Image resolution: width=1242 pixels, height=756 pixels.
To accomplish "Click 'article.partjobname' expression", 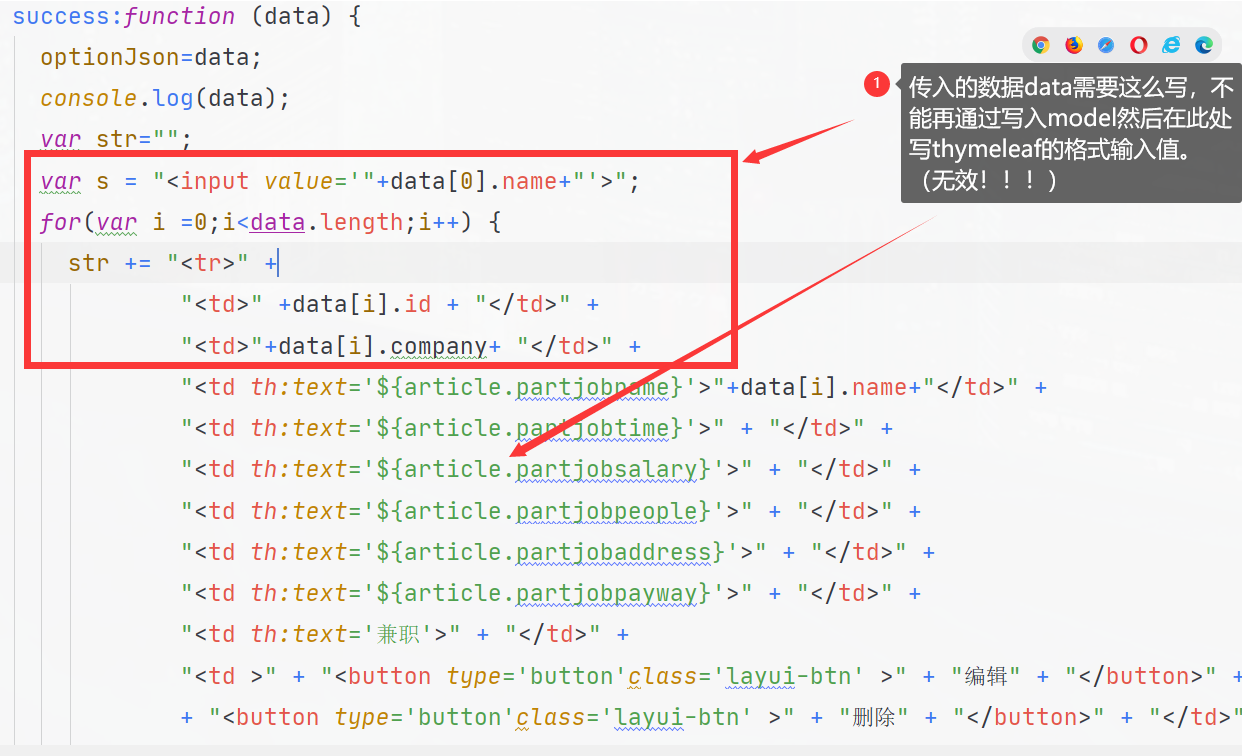I will [x=537, y=387].
